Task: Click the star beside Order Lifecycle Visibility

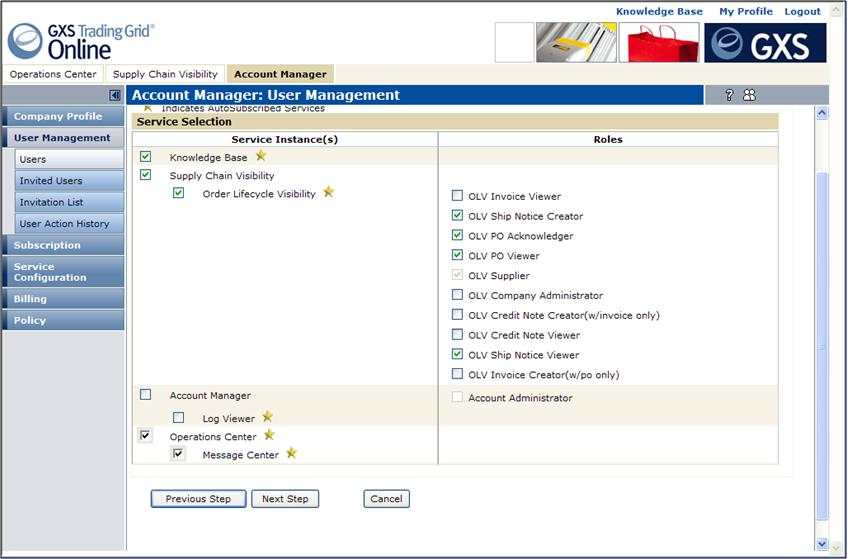Action: (328, 192)
